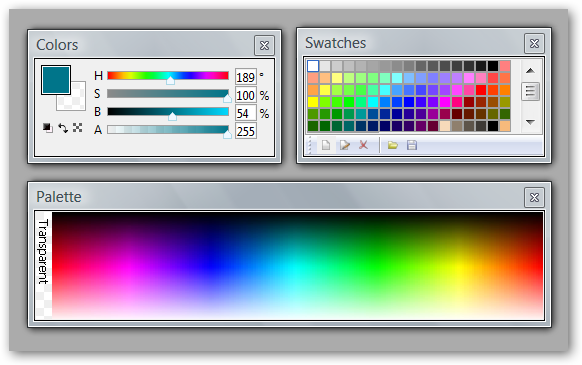The width and height of the screenshot is (582, 365).
Task: Click the edit swatch pencil icon
Action: (345, 145)
